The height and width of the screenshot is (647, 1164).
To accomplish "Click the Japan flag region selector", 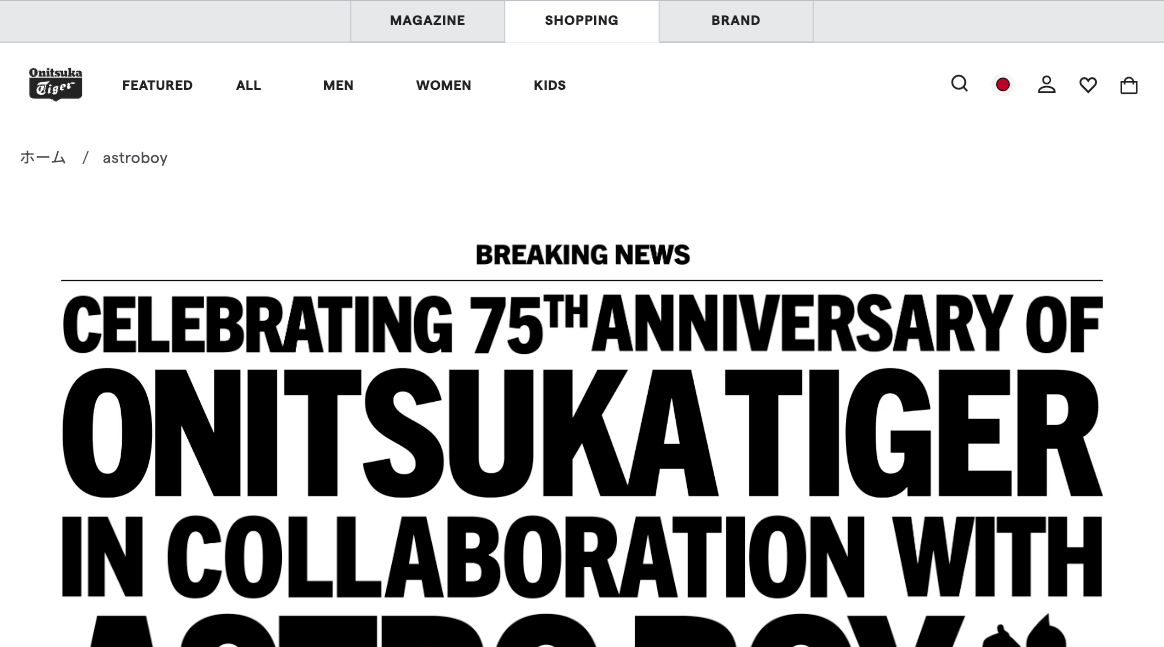I will point(1003,85).
